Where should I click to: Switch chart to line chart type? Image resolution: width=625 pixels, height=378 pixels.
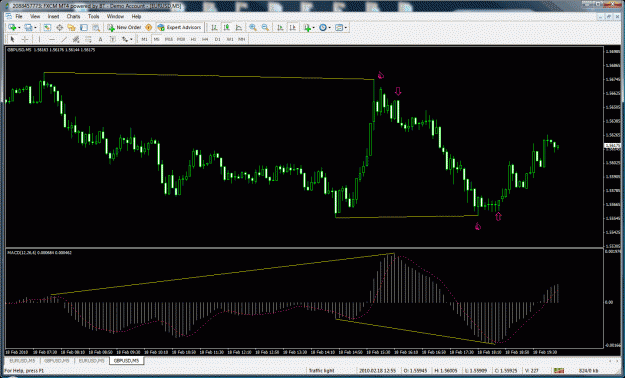click(239, 28)
